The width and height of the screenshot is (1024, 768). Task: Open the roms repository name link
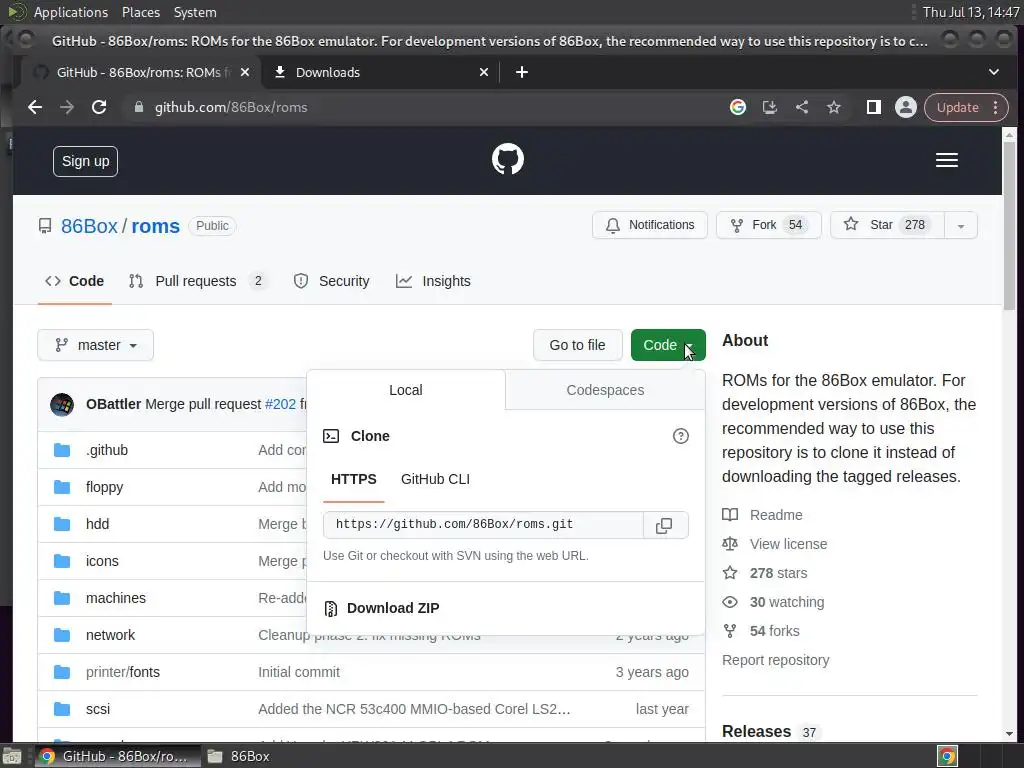tap(155, 226)
